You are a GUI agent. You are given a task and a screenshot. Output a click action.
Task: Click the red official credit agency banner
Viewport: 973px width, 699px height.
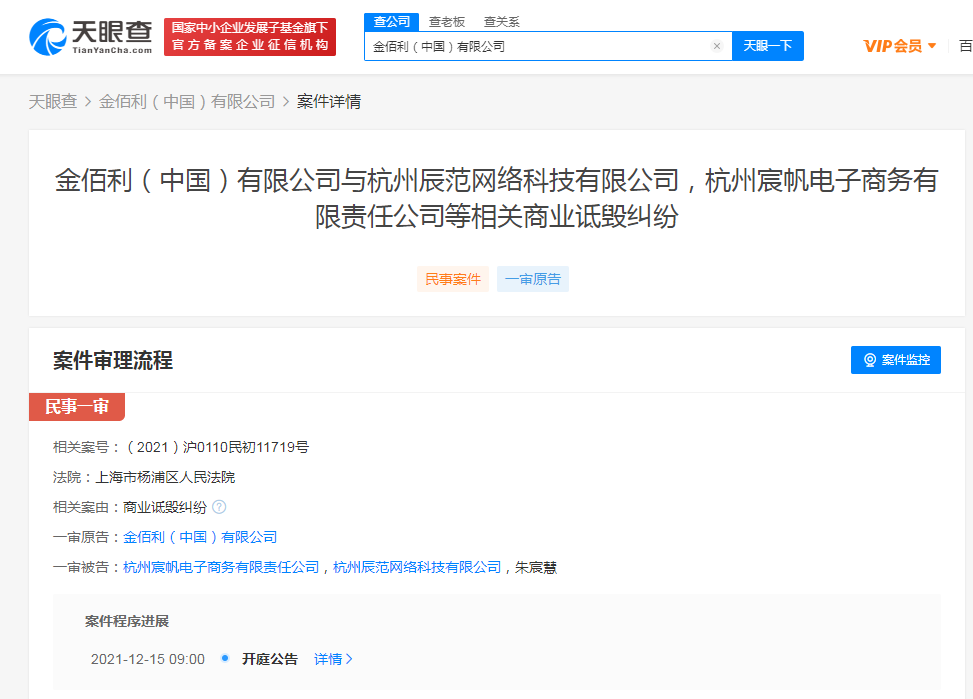click(x=250, y=37)
